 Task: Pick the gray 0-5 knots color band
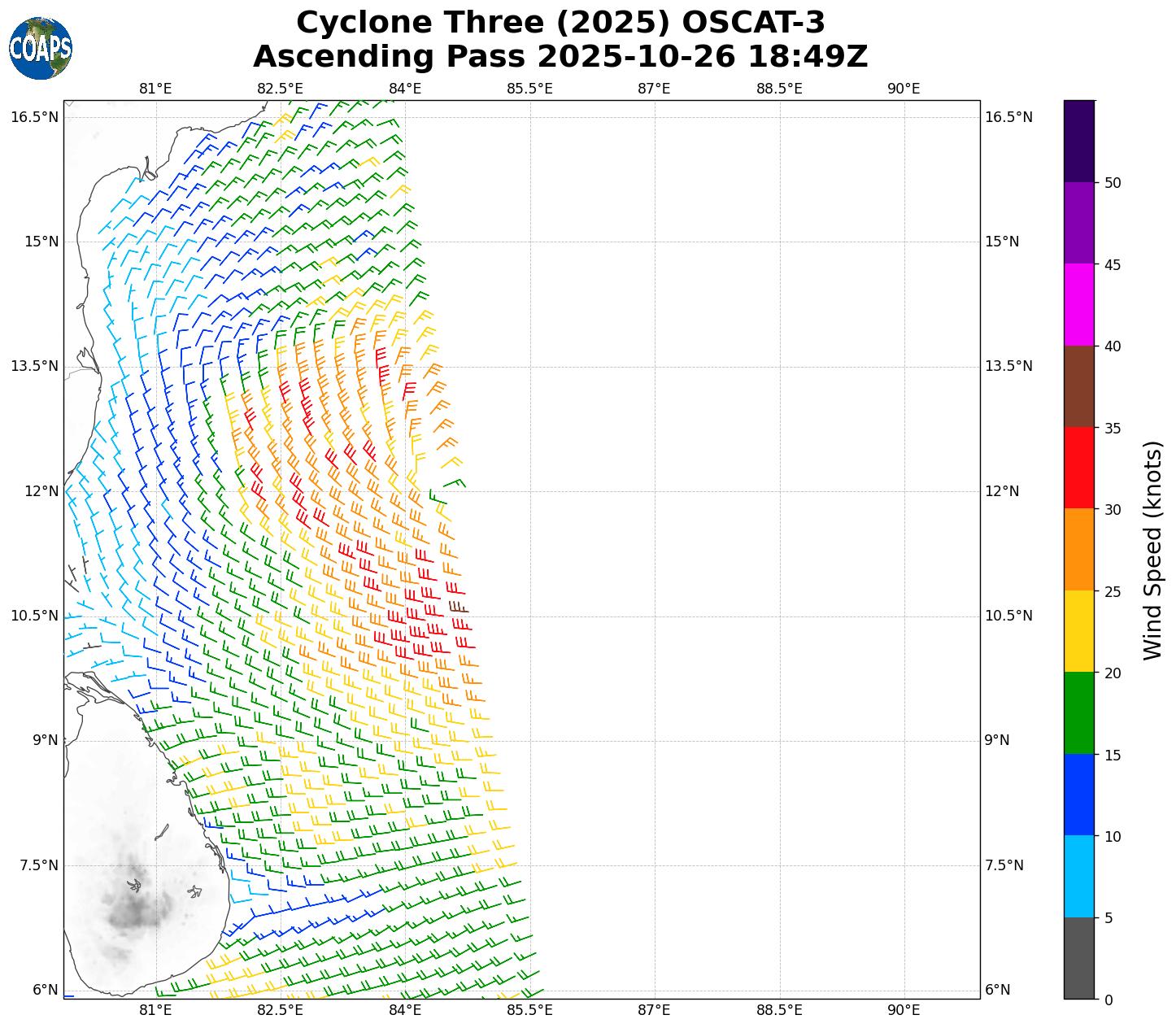pos(1079,958)
